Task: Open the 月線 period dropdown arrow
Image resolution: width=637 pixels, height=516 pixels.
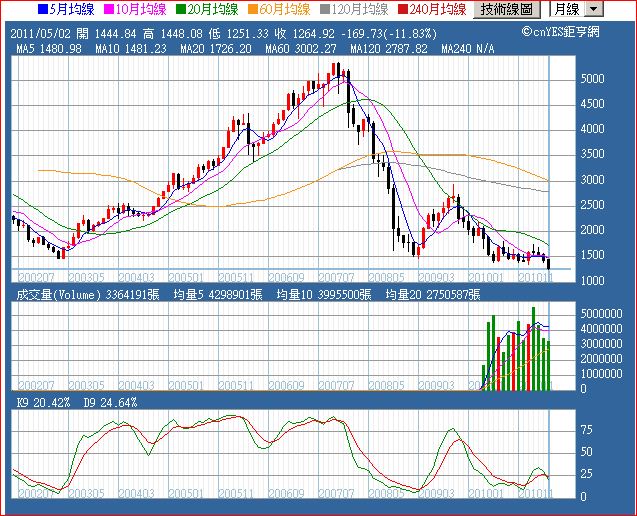Action: coord(594,9)
